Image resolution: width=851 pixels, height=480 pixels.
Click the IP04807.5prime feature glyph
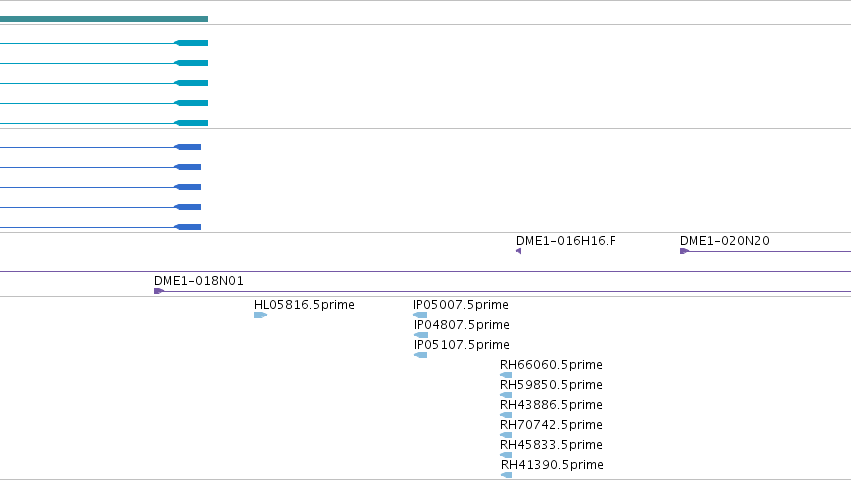click(421, 335)
